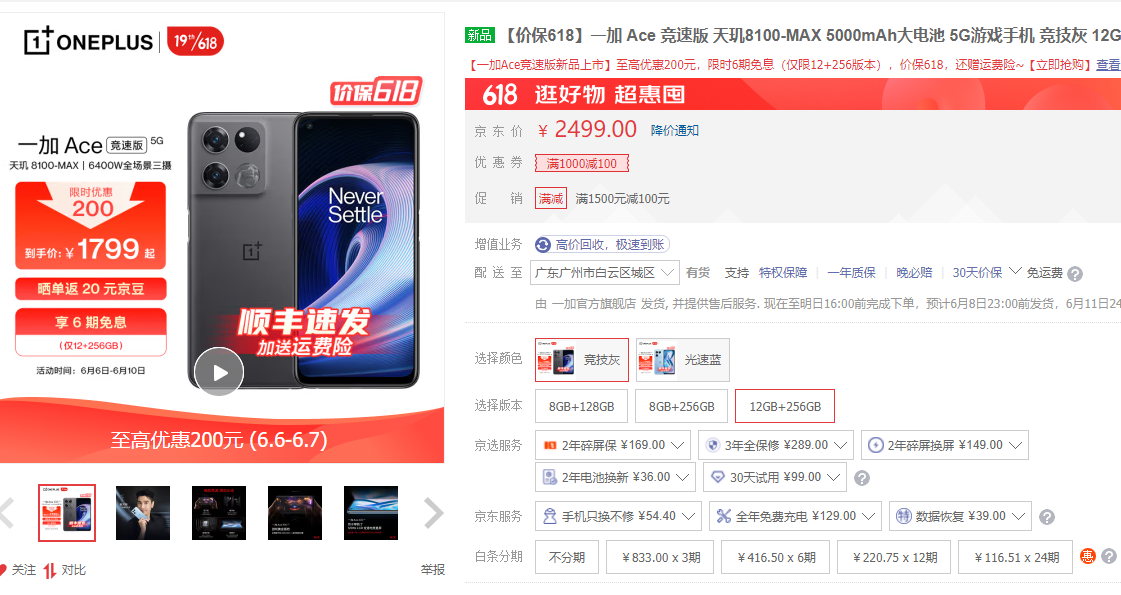1121x595 pixels.
Task: Click the 价保618 badge on product image
Action: (x=376, y=92)
